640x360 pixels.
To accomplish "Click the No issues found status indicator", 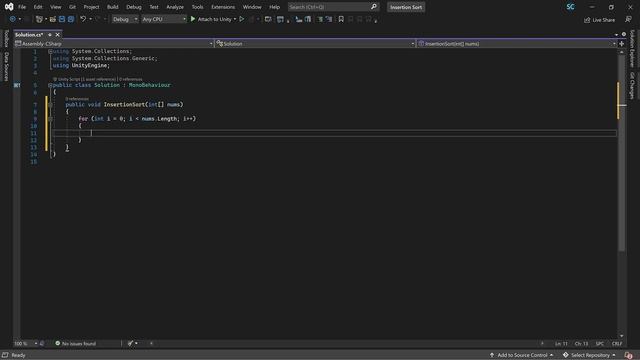I will point(76,344).
